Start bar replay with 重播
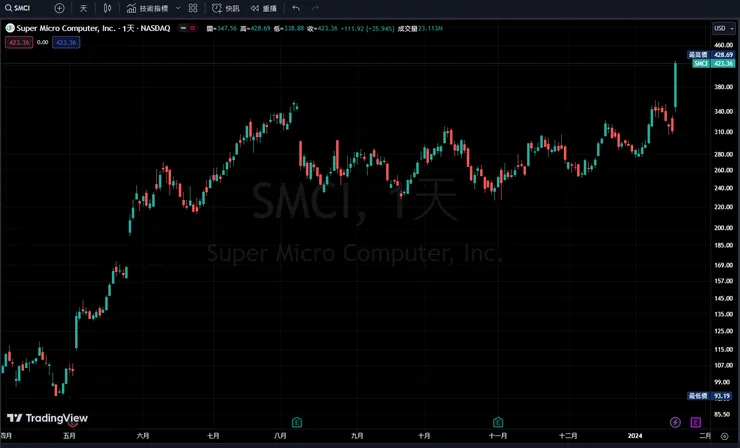 click(x=264, y=8)
